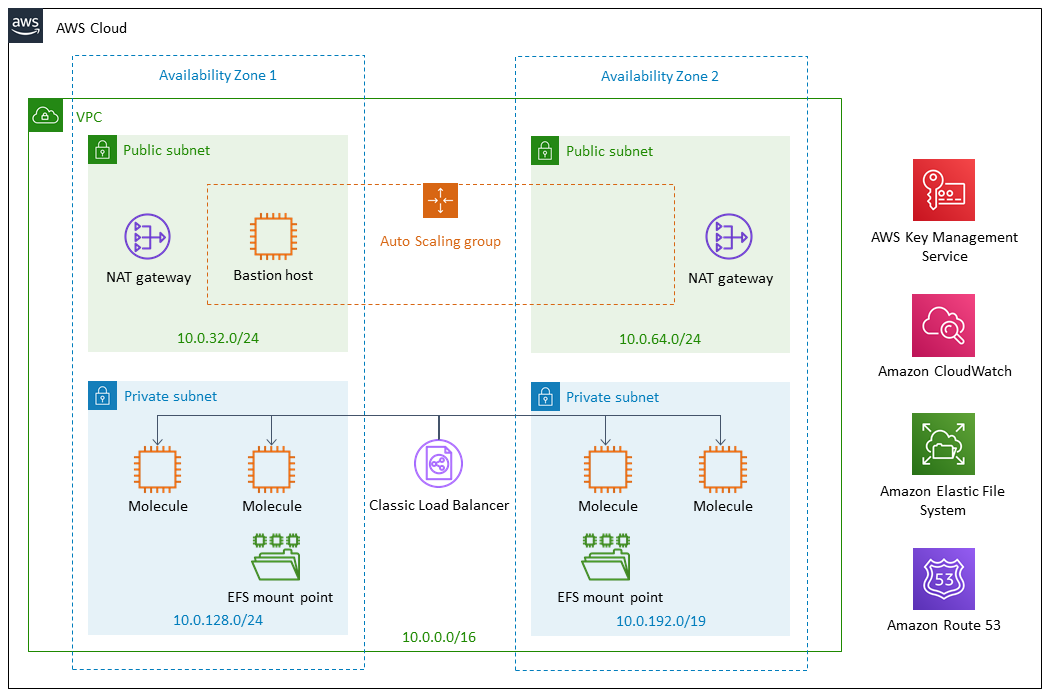Viewport: 1050px width, 698px height.
Task: Select the Molecule instance icon above Zone 1's EFS mount
Action: coord(271,470)
